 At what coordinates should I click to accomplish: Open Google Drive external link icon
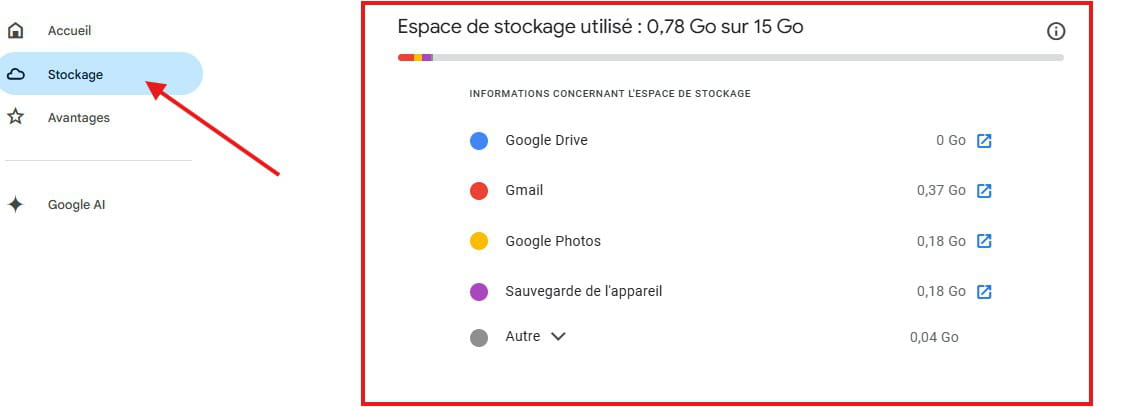point(984,141)
